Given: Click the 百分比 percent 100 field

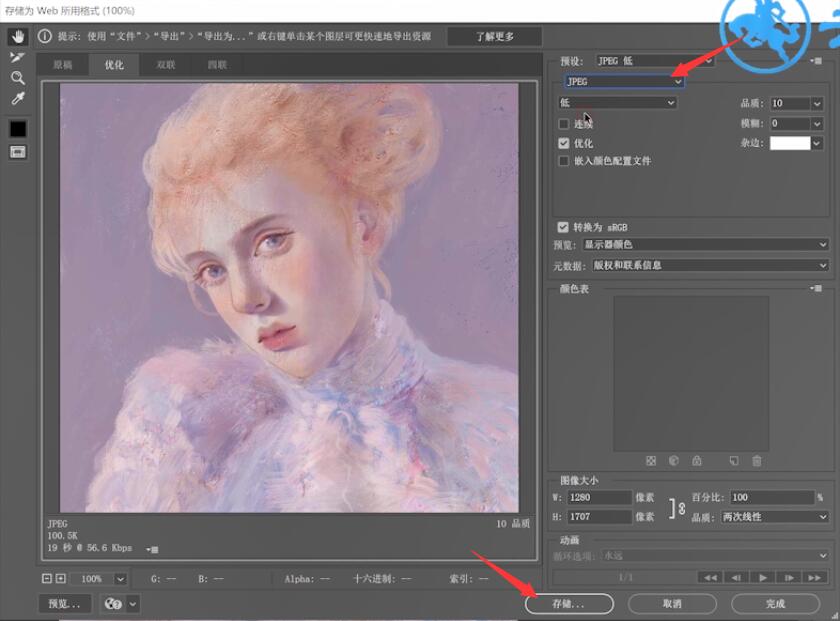Looking at the screenshot, I should pyautogui.click(x=771, y=497).
